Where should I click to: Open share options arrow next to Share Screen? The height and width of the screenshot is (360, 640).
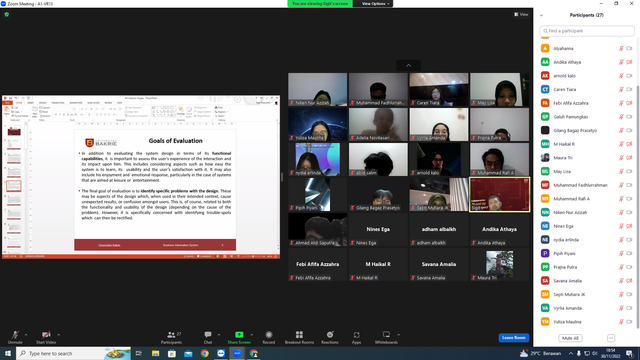[x=251, y=335]
